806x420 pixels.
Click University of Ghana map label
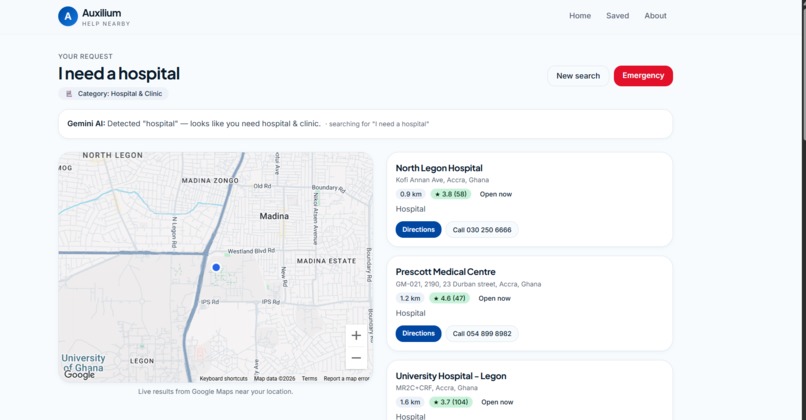click(83, 363)
